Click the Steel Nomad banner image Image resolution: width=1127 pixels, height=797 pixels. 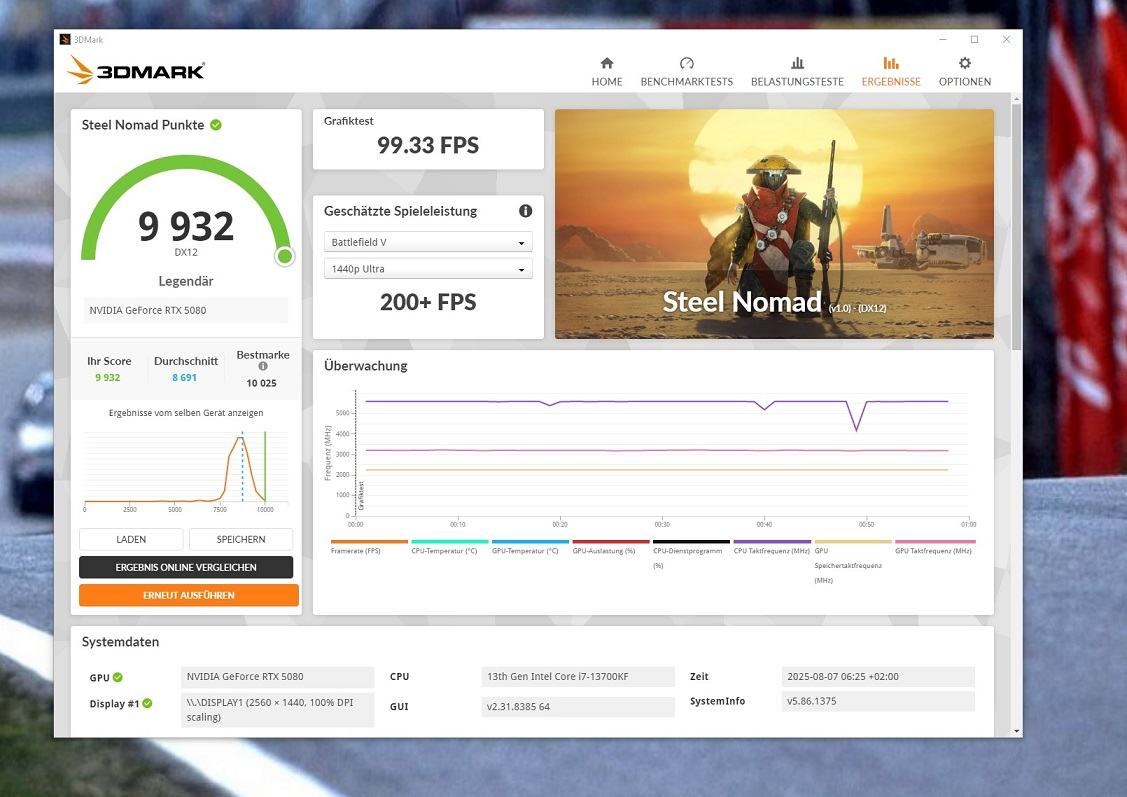pos(774,224)
